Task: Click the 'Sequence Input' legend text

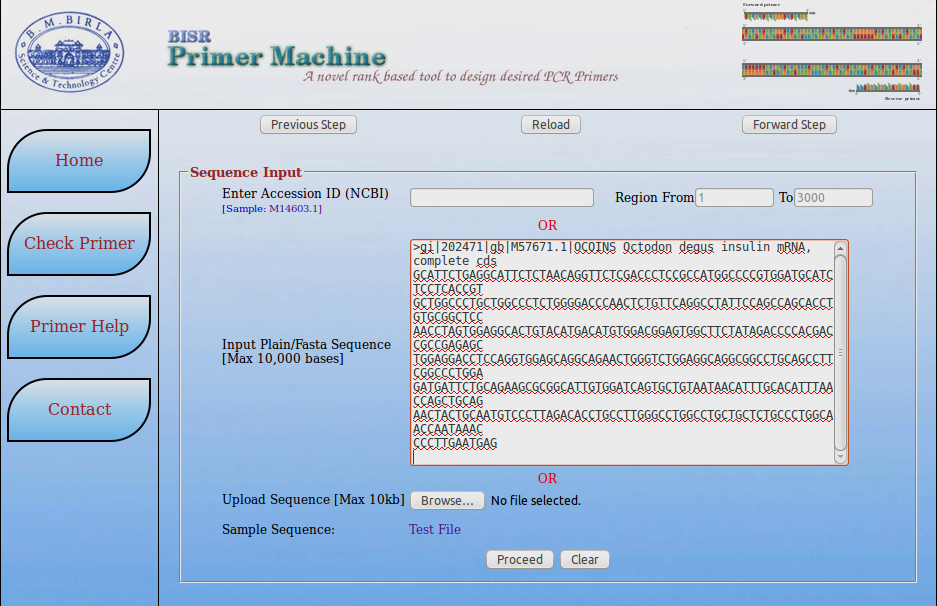Action: 246,172
